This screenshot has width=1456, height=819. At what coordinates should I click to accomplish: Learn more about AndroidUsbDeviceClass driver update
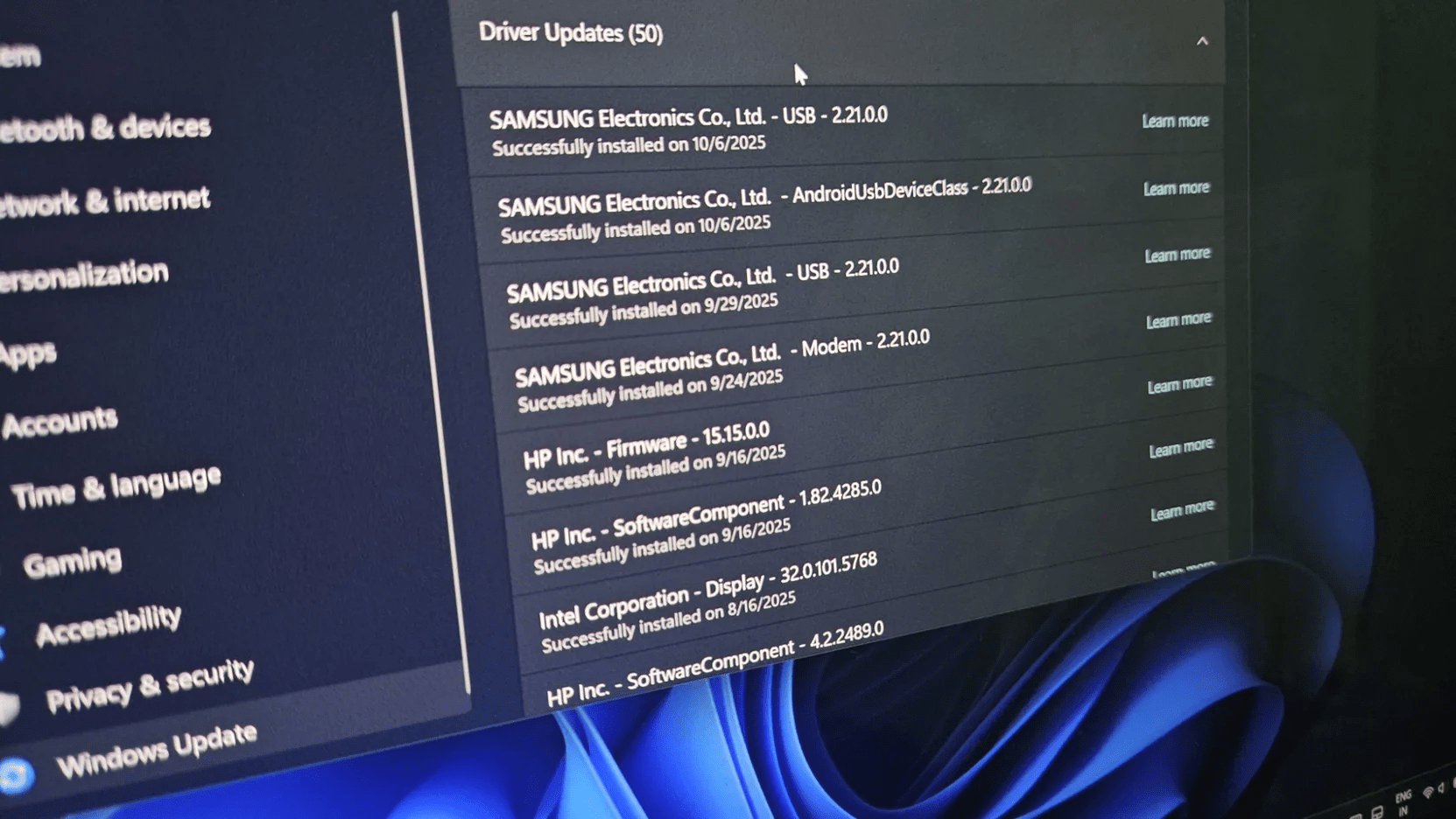pos(1177,188)
